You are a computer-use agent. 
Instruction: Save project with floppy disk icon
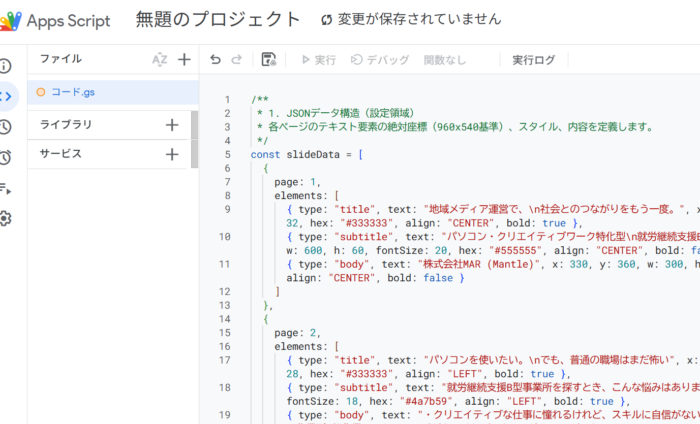(x=268, y=60)
